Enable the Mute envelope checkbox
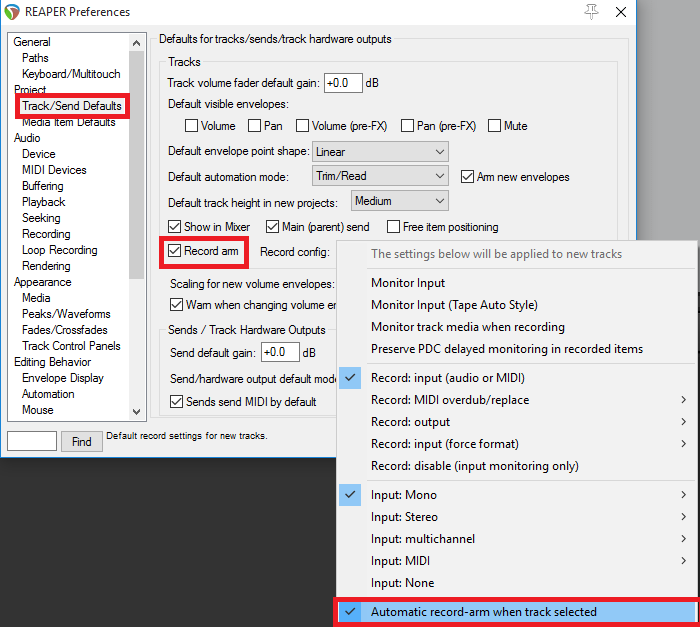This screenshot has width=700, height=627. coord(494,126)
